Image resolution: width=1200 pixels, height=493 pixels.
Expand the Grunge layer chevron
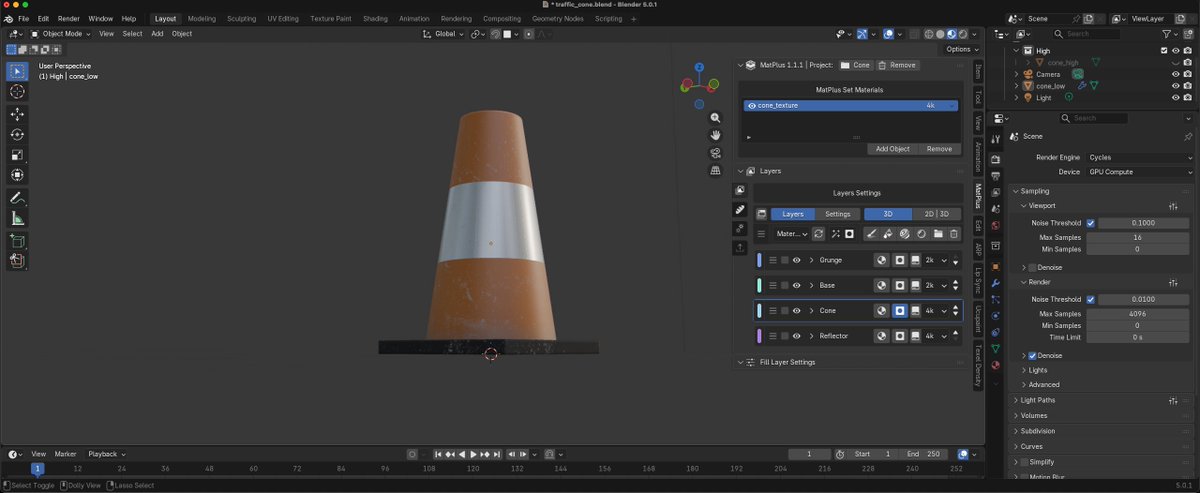(812, 260)
